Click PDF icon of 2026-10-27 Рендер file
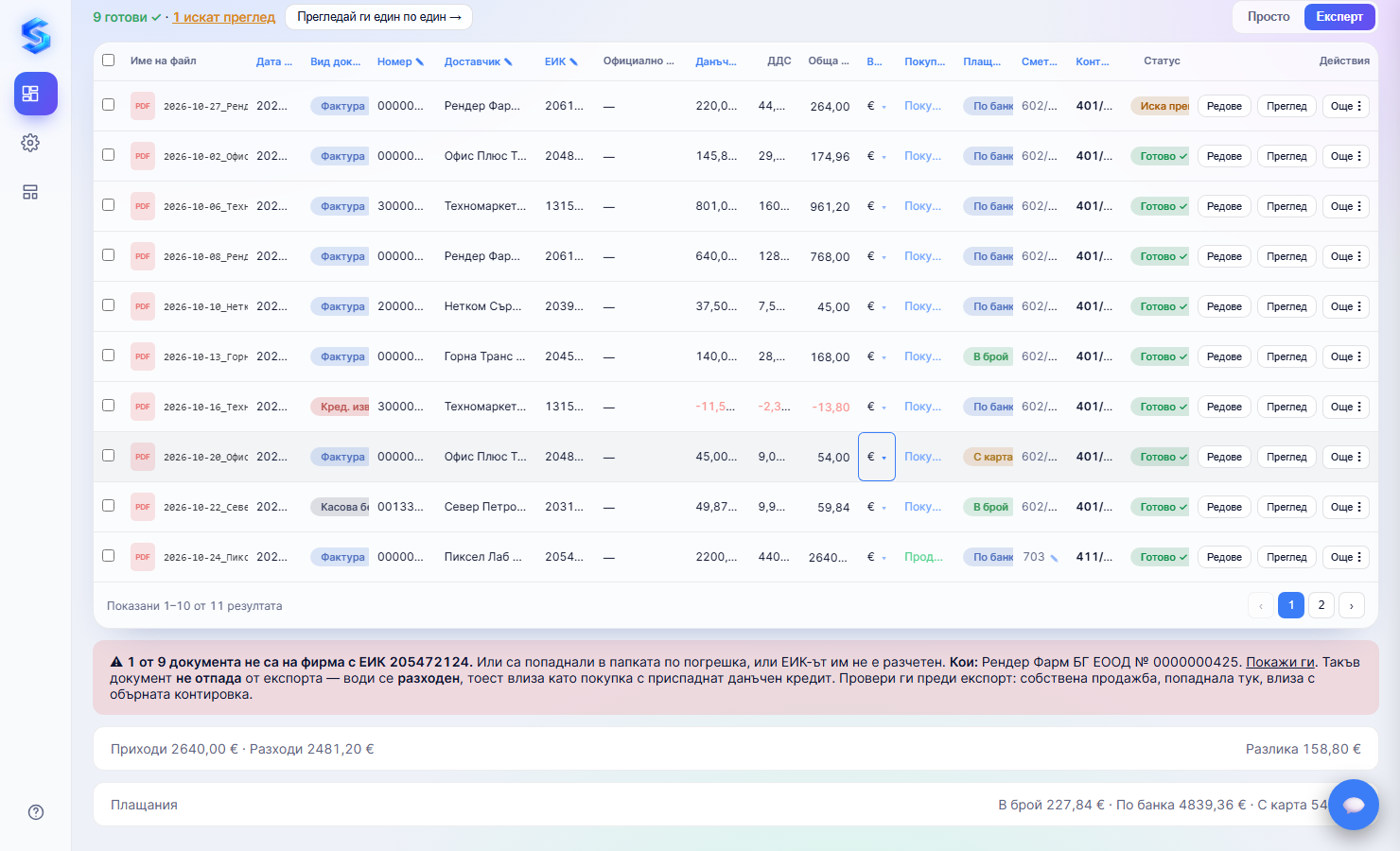Image resolution: width=1400 pixels, height=851 pixels. pos(143,106)
